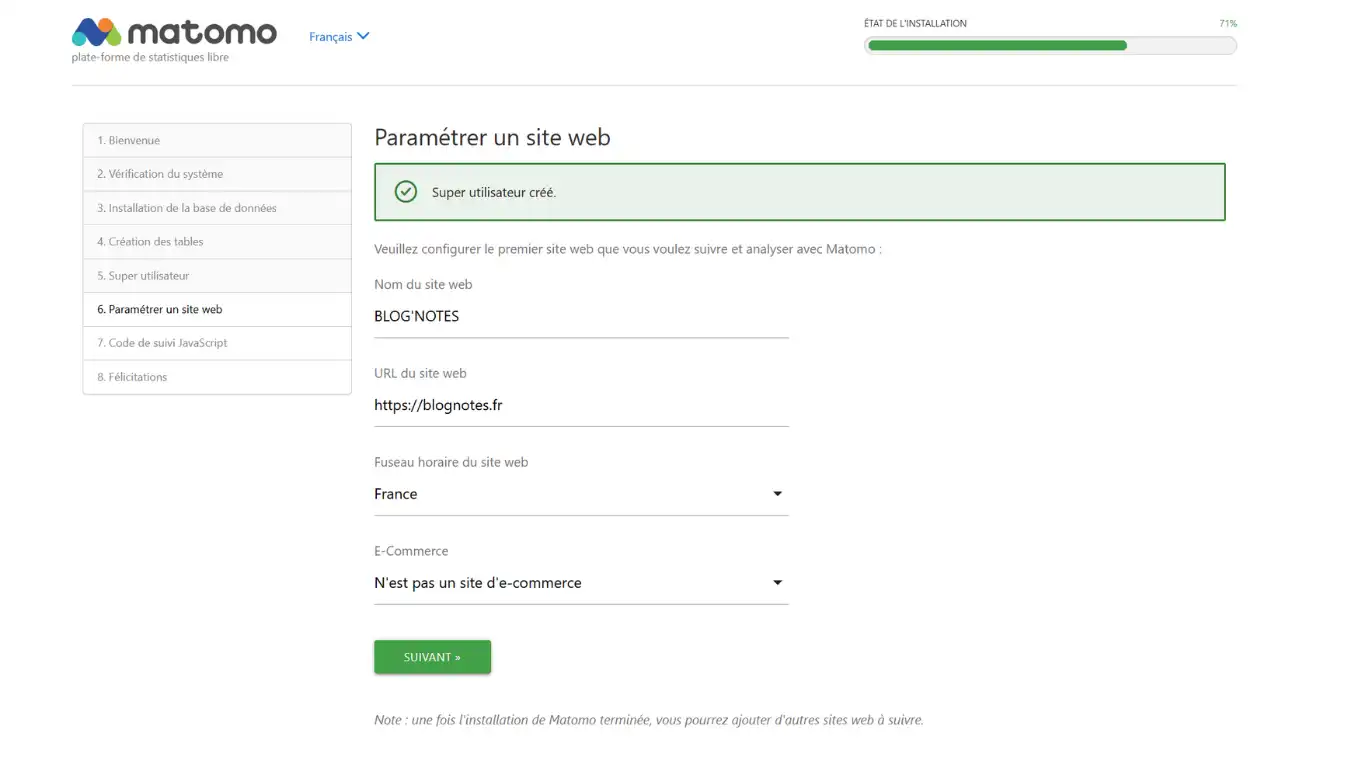Screen dimensions: 1366x768
Task: Click the installation progress bar
Action: click(x=1050, y=45)
